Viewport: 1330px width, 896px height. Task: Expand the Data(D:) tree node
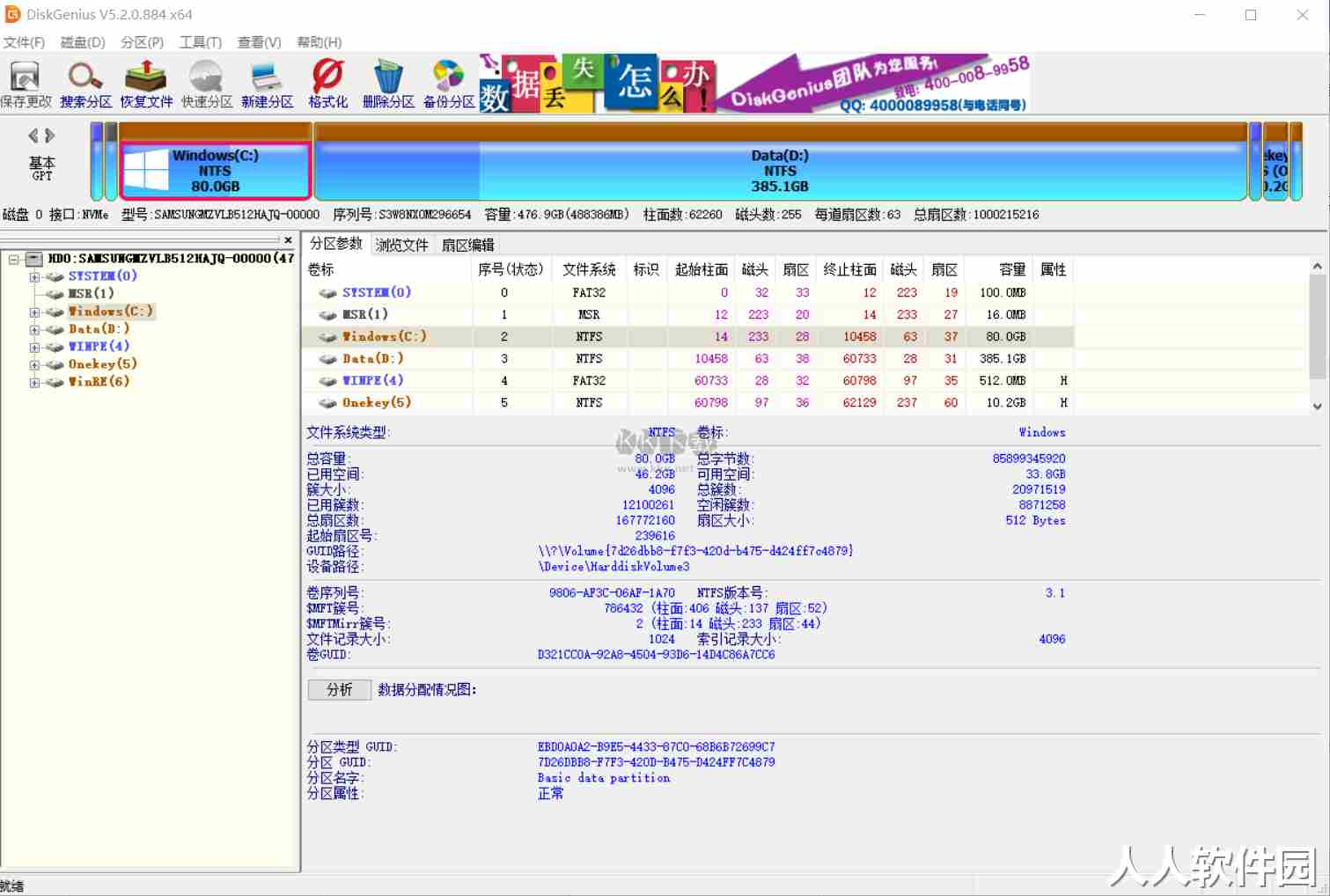(34, 329)
